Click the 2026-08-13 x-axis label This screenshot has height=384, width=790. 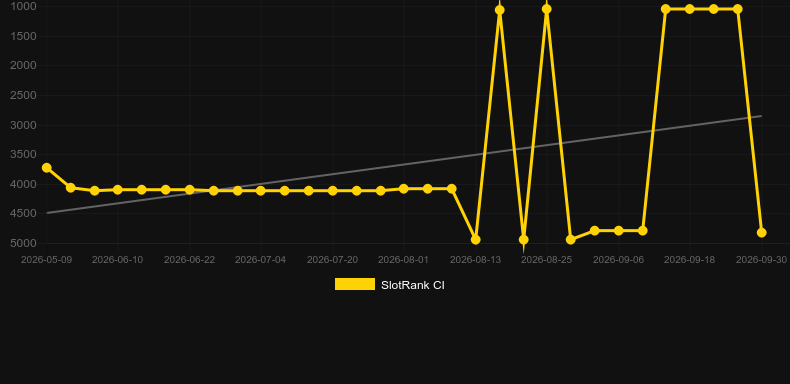click(x=476, y=260)
